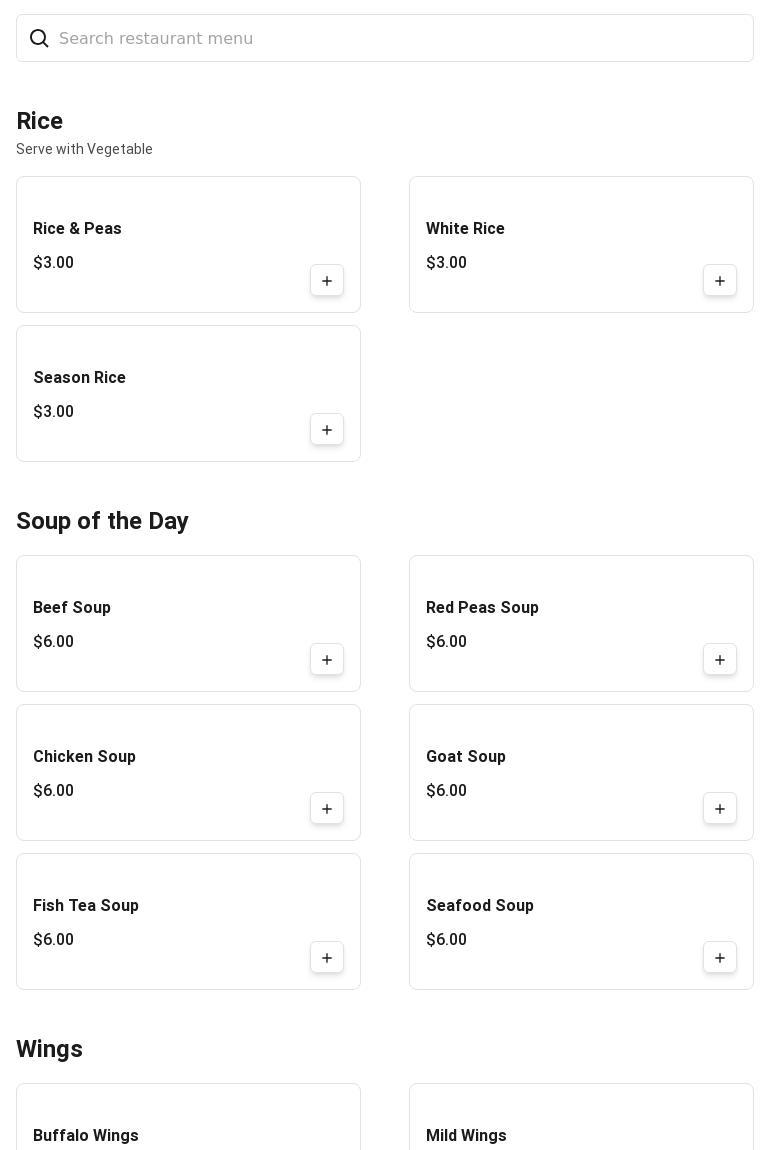The height and width of the screenshot is (1150, 770).
Task: Select the Seafood Soup item name
Action: click(480, 906)
